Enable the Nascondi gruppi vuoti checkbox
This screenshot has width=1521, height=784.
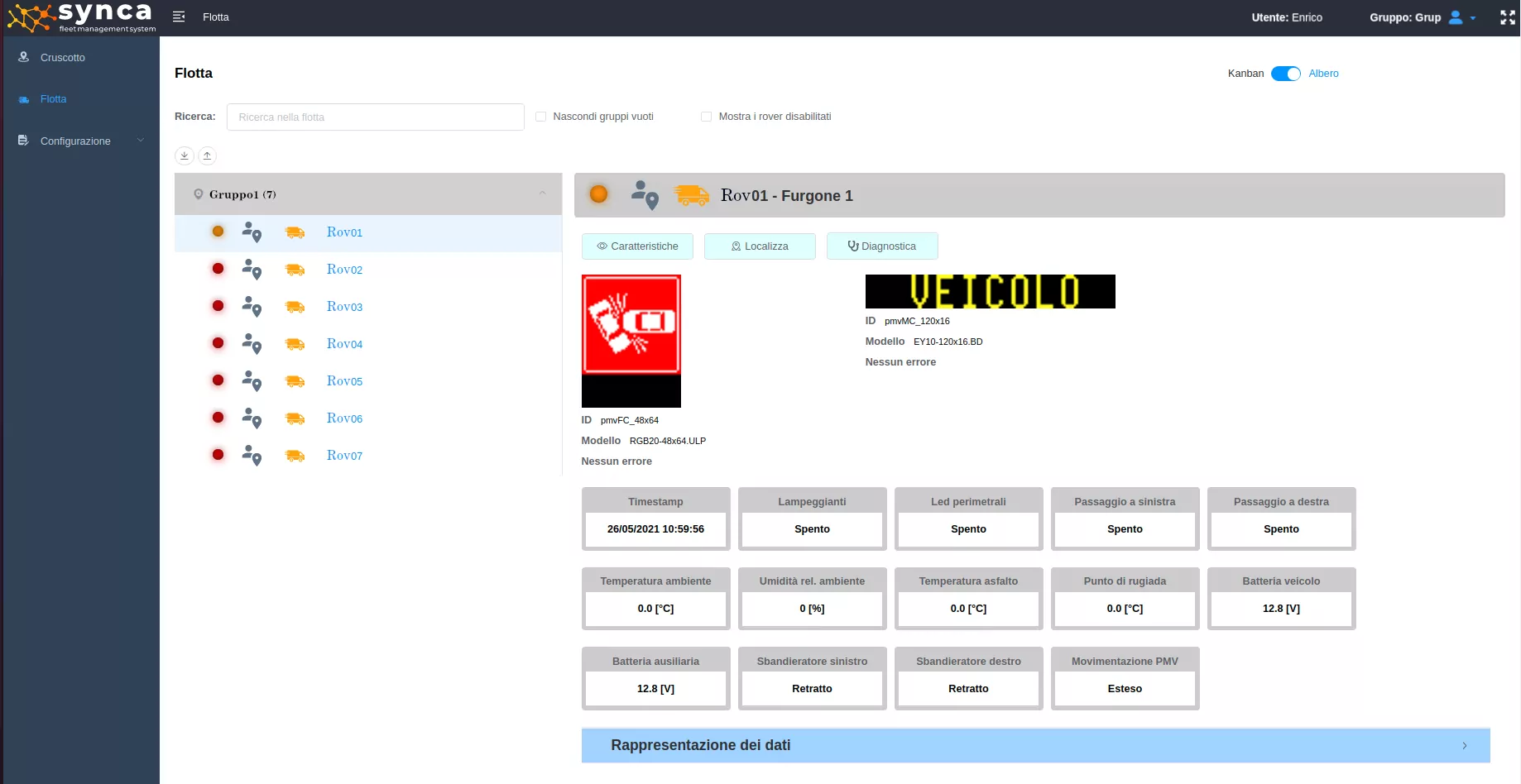click(541, 117)
